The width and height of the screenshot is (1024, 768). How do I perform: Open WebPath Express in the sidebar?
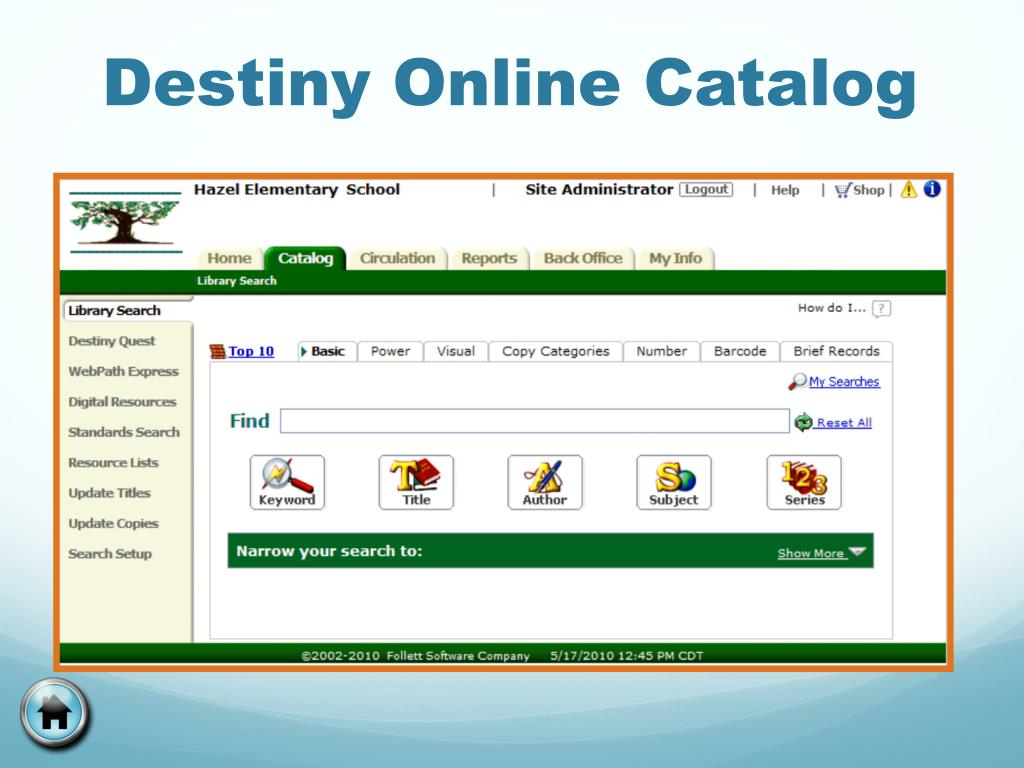click(x=123, y=371)
